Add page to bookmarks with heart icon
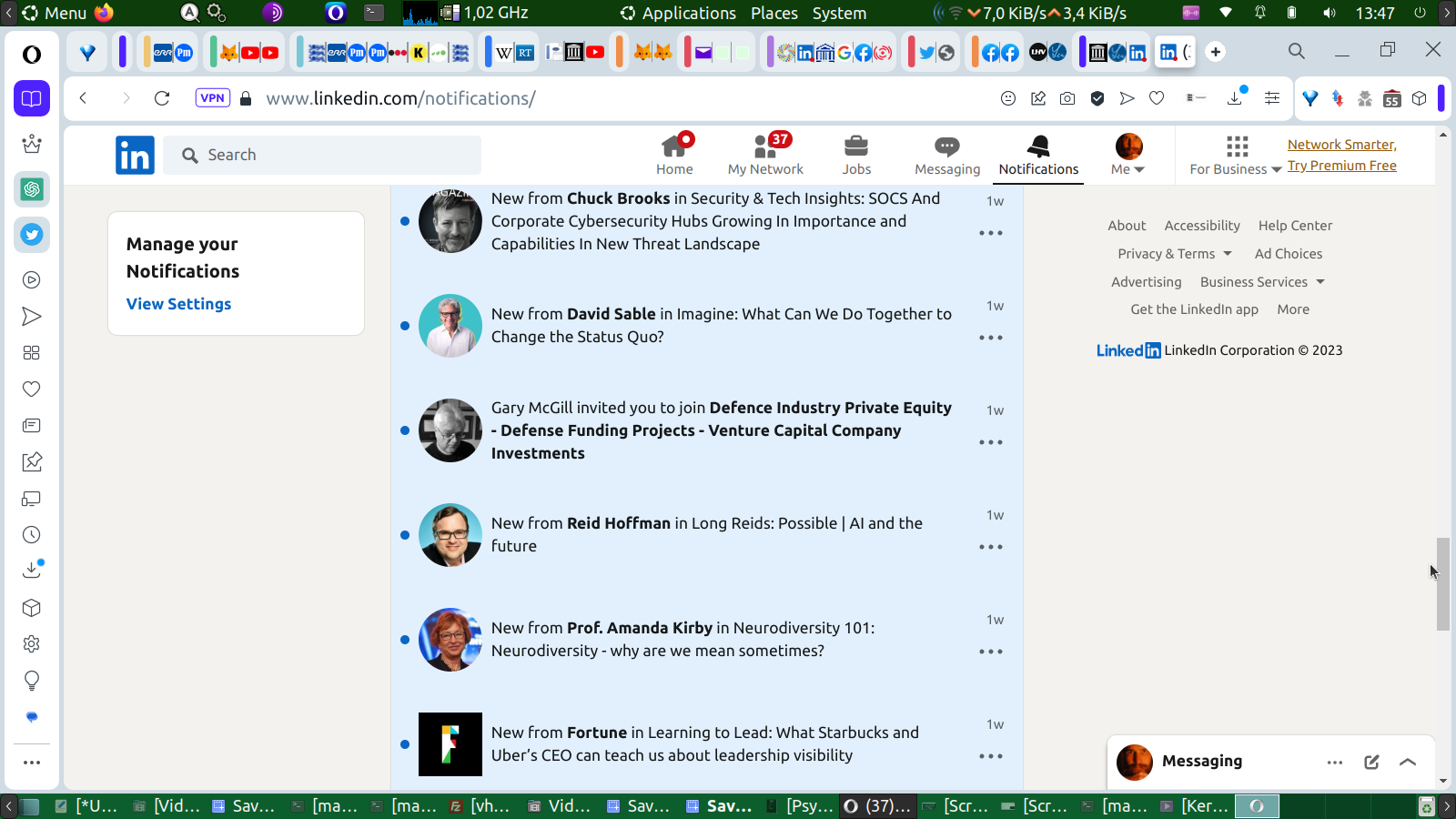 1157,98
